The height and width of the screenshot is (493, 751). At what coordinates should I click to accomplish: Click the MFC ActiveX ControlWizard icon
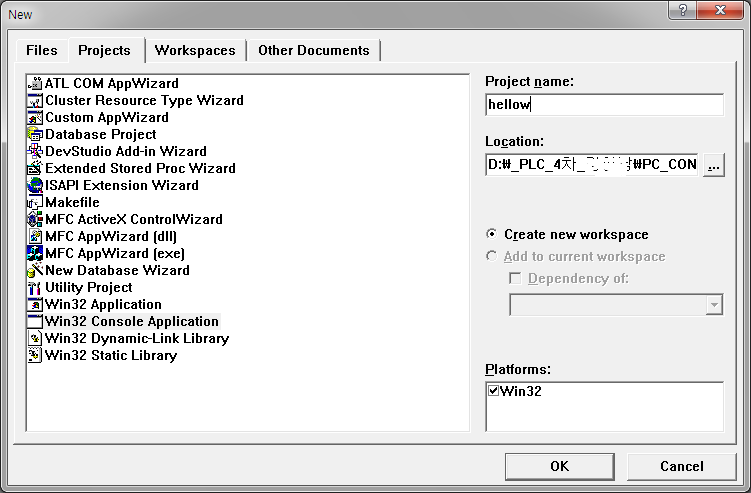35,219
